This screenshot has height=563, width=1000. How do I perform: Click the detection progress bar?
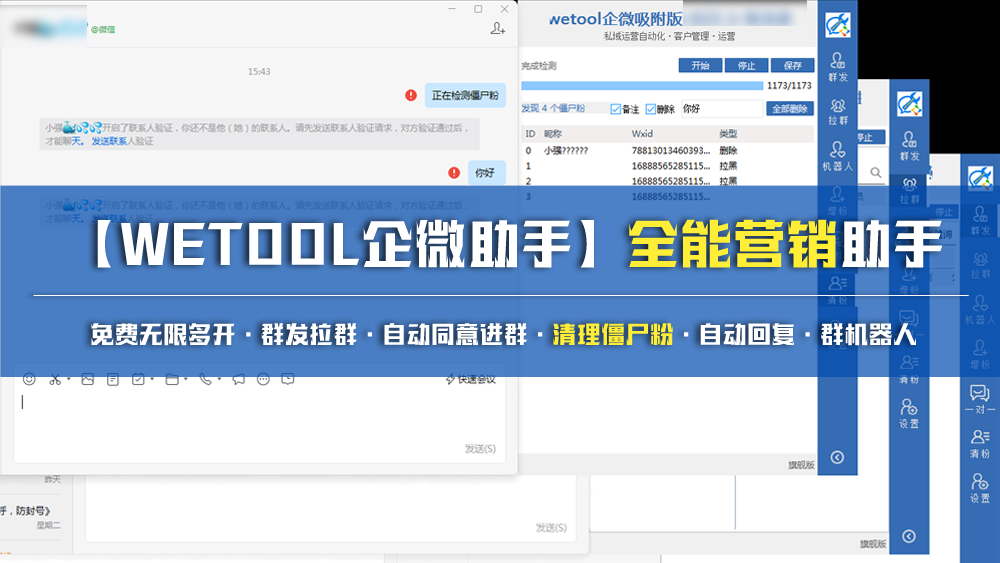[640, 86]
